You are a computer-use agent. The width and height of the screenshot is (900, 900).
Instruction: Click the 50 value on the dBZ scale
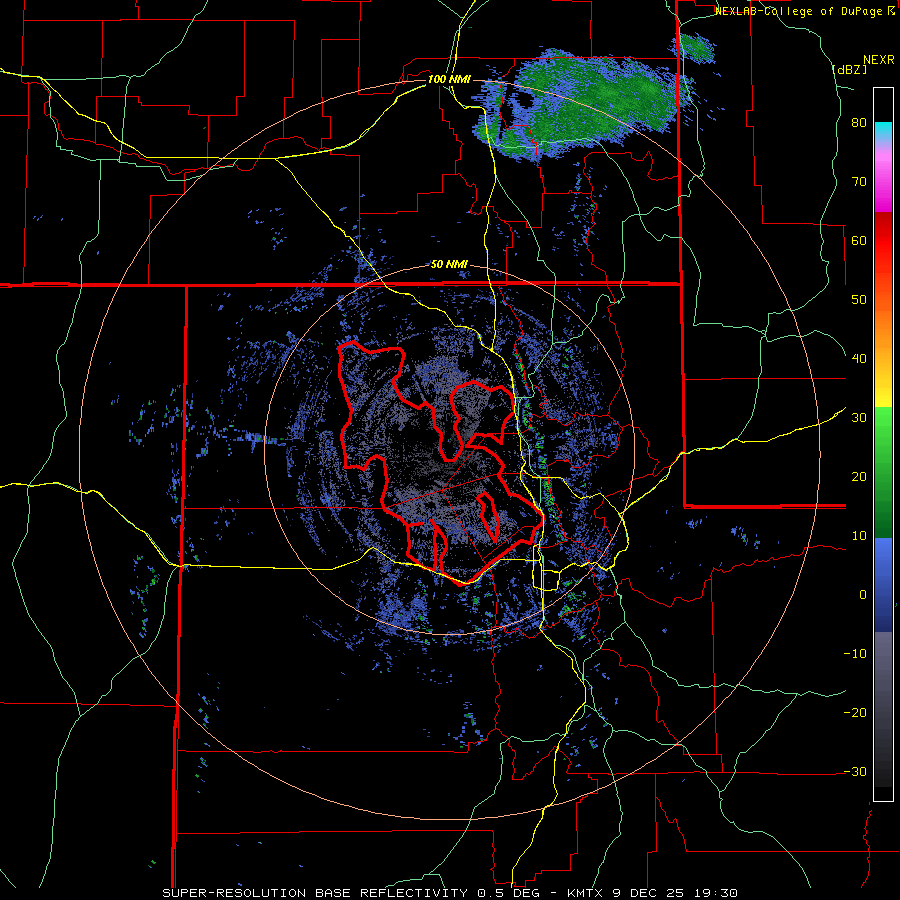point(859,300)
